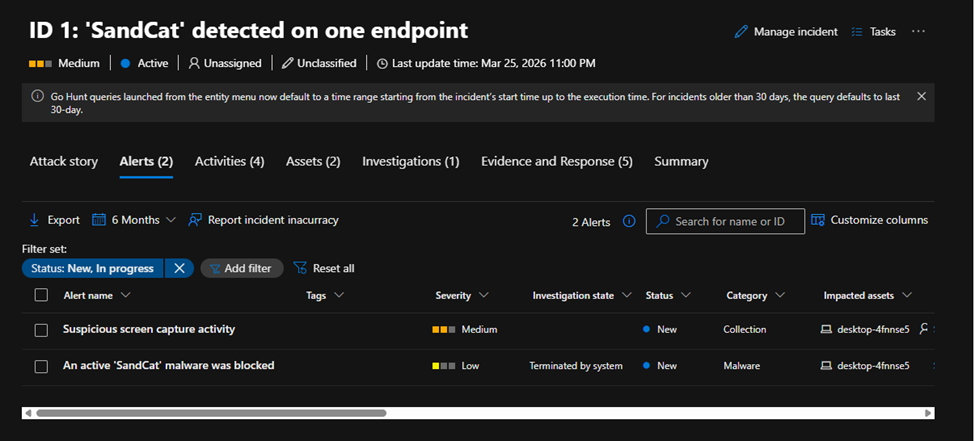Expand the 6 Months time range dropdown
975x441 pixels.
coord(134,220)
